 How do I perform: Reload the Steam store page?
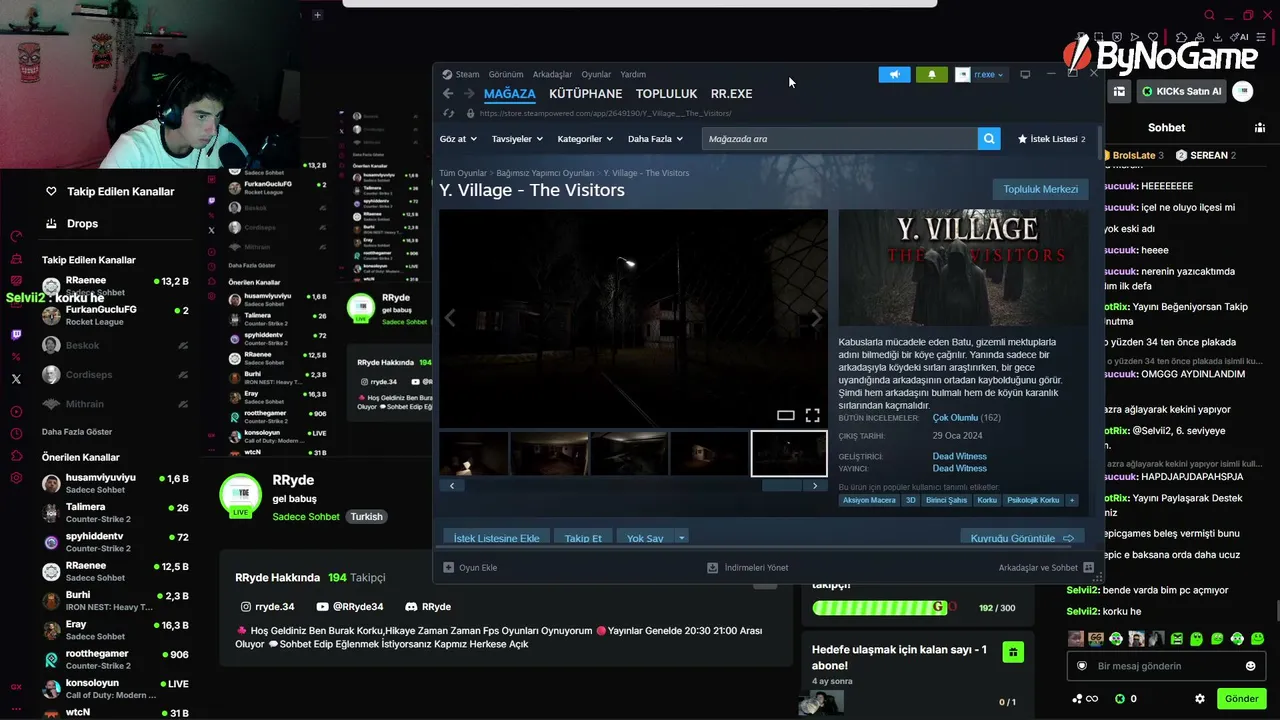(448, 114)
